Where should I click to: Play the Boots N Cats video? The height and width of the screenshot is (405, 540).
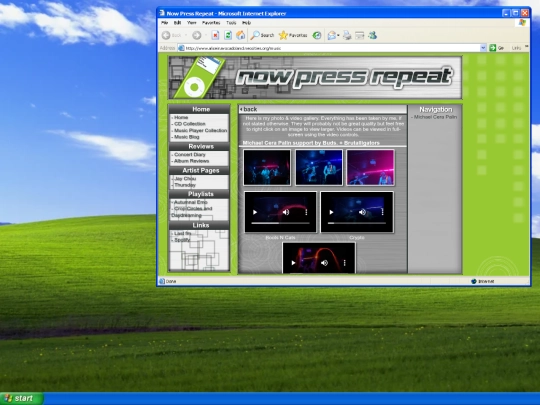point(255,212)
